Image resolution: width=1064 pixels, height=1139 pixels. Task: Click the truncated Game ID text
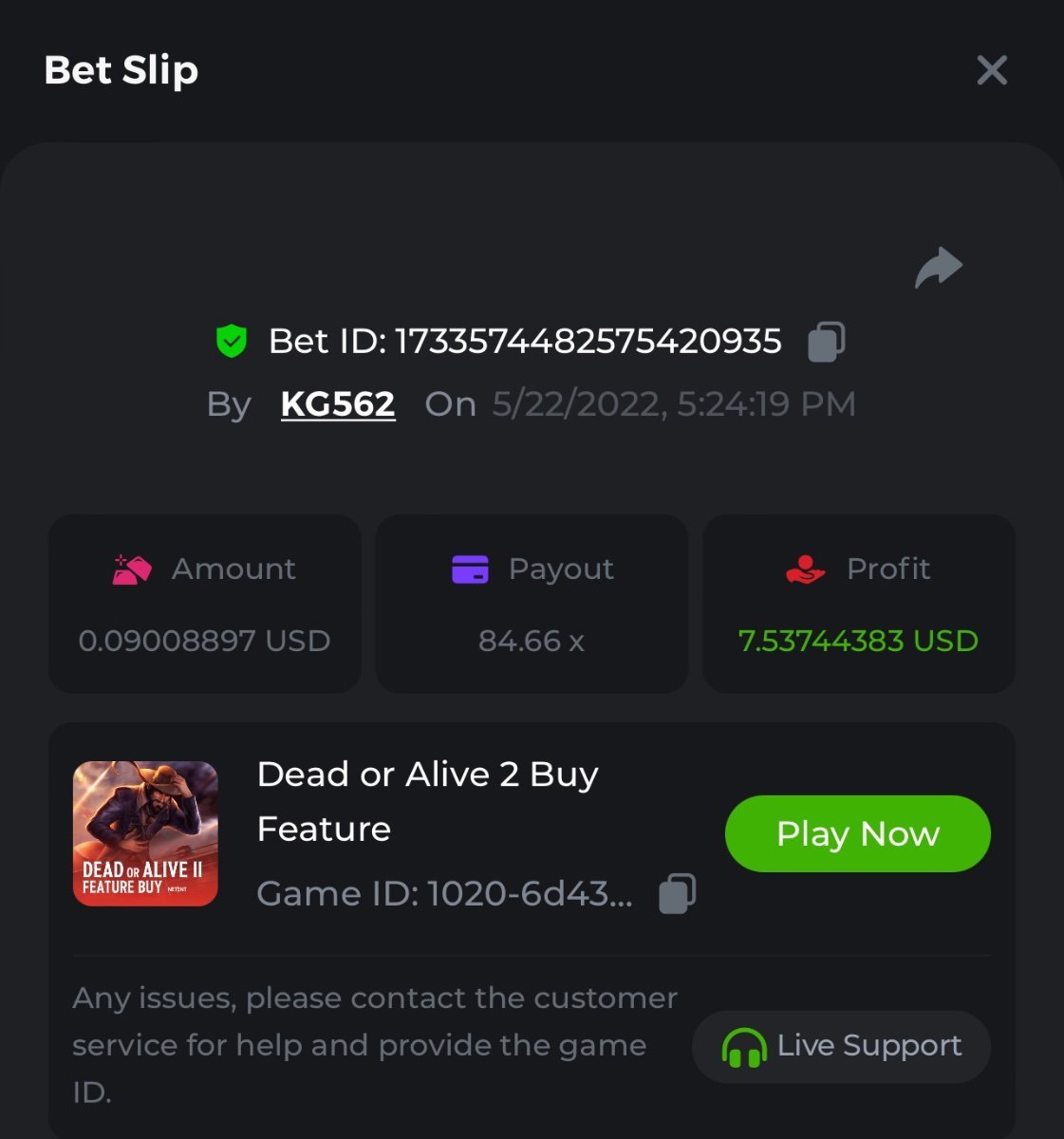(444, 893)
